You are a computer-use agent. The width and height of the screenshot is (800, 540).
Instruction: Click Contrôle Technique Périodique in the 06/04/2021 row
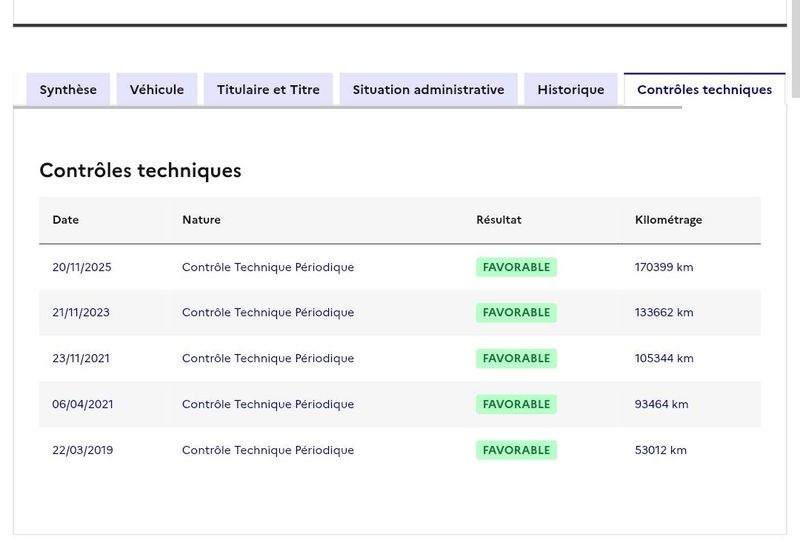click(268, 404)
